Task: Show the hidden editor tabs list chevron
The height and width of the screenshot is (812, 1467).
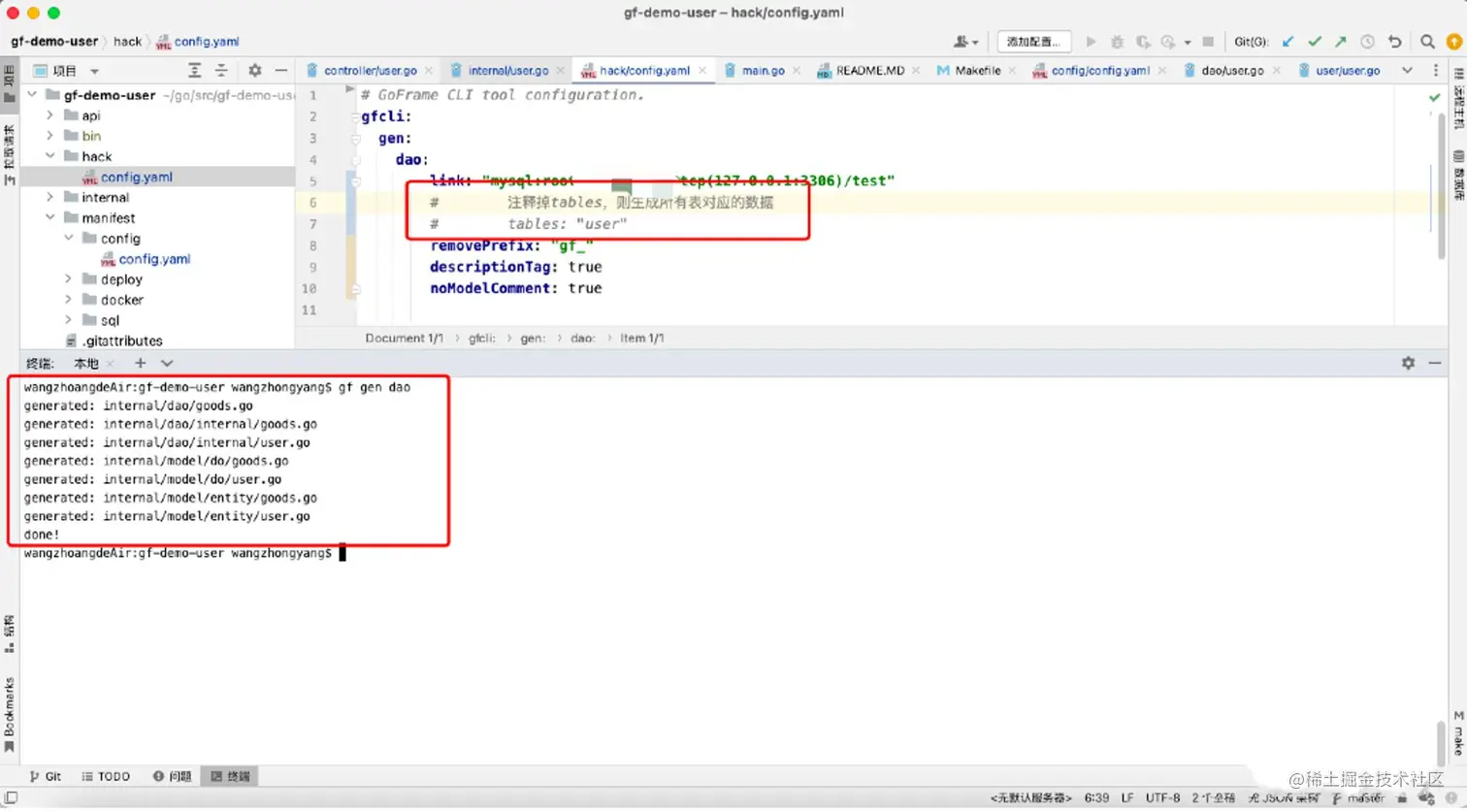Action: (x=1407, y=71)
